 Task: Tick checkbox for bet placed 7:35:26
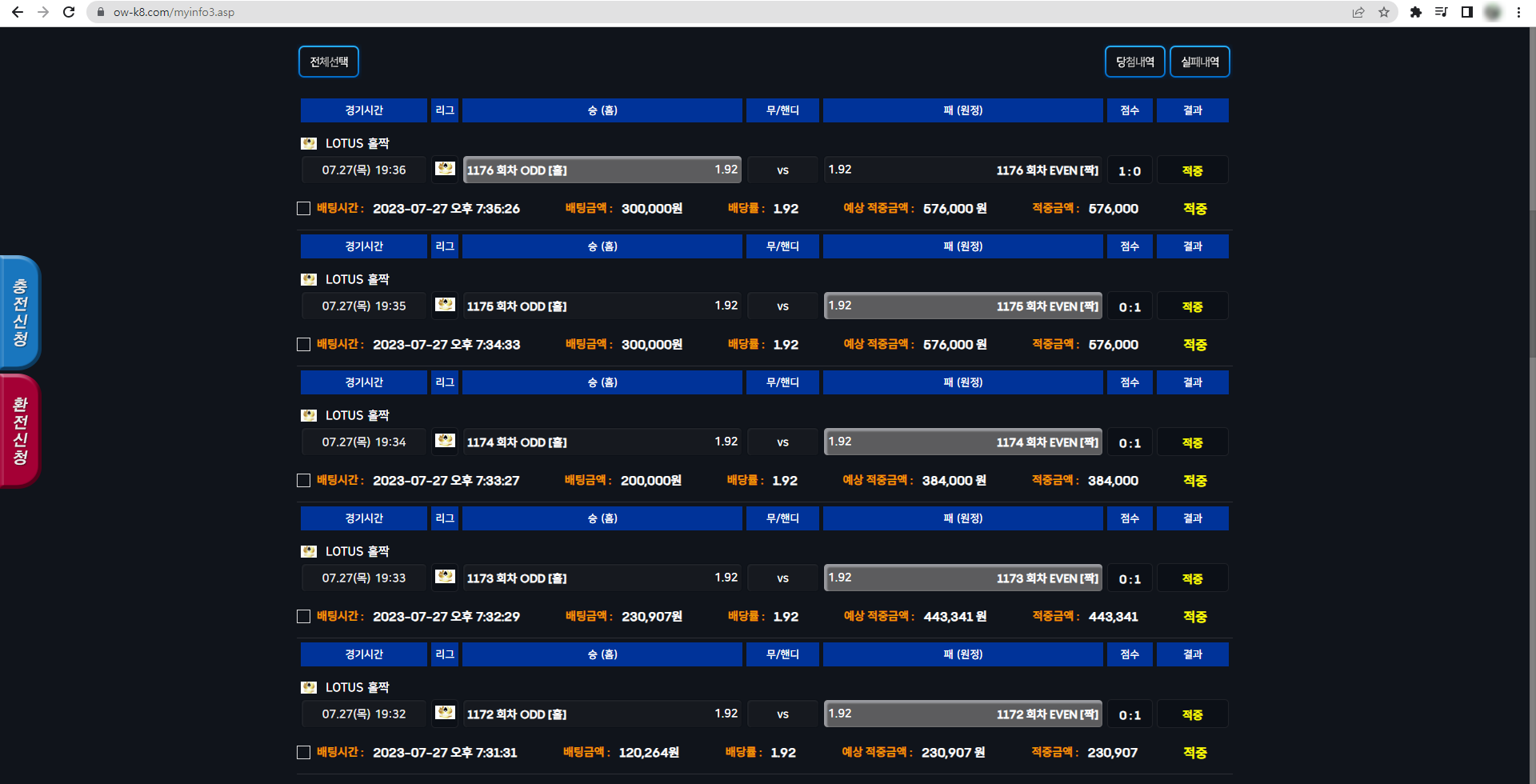click(303, 209)
